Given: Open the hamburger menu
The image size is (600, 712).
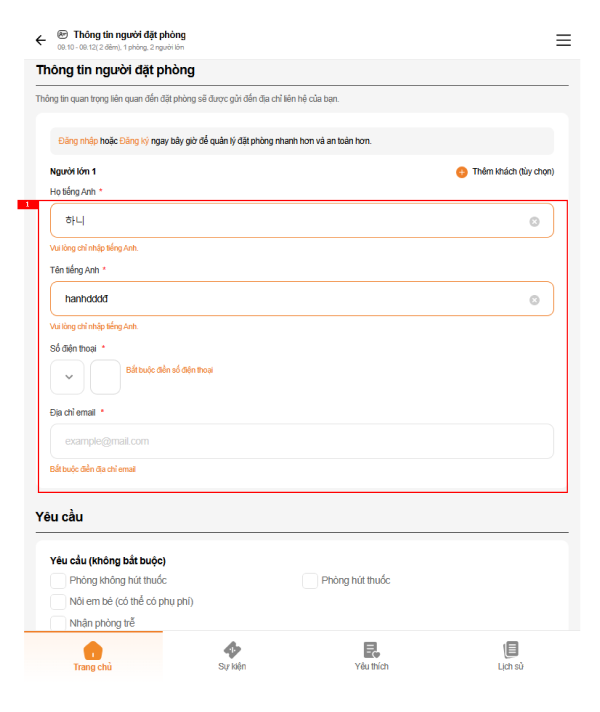Looking at the screenshot, I should click(563, 40).
